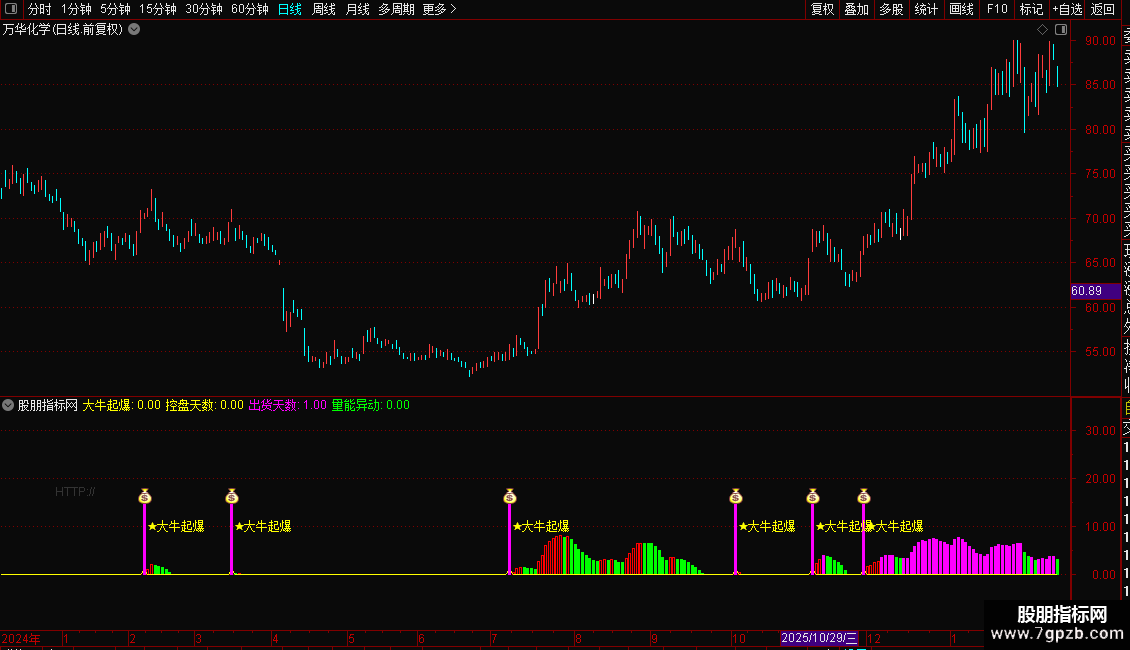This screenshot has height=650, width=1130.
Task: Click the 返回 button
Action: (1103, 9)
